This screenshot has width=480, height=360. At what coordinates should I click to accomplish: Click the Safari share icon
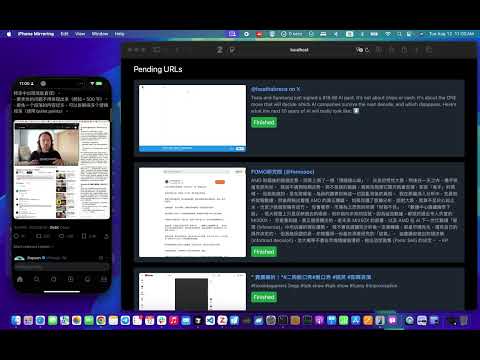(x=404, y=50)
